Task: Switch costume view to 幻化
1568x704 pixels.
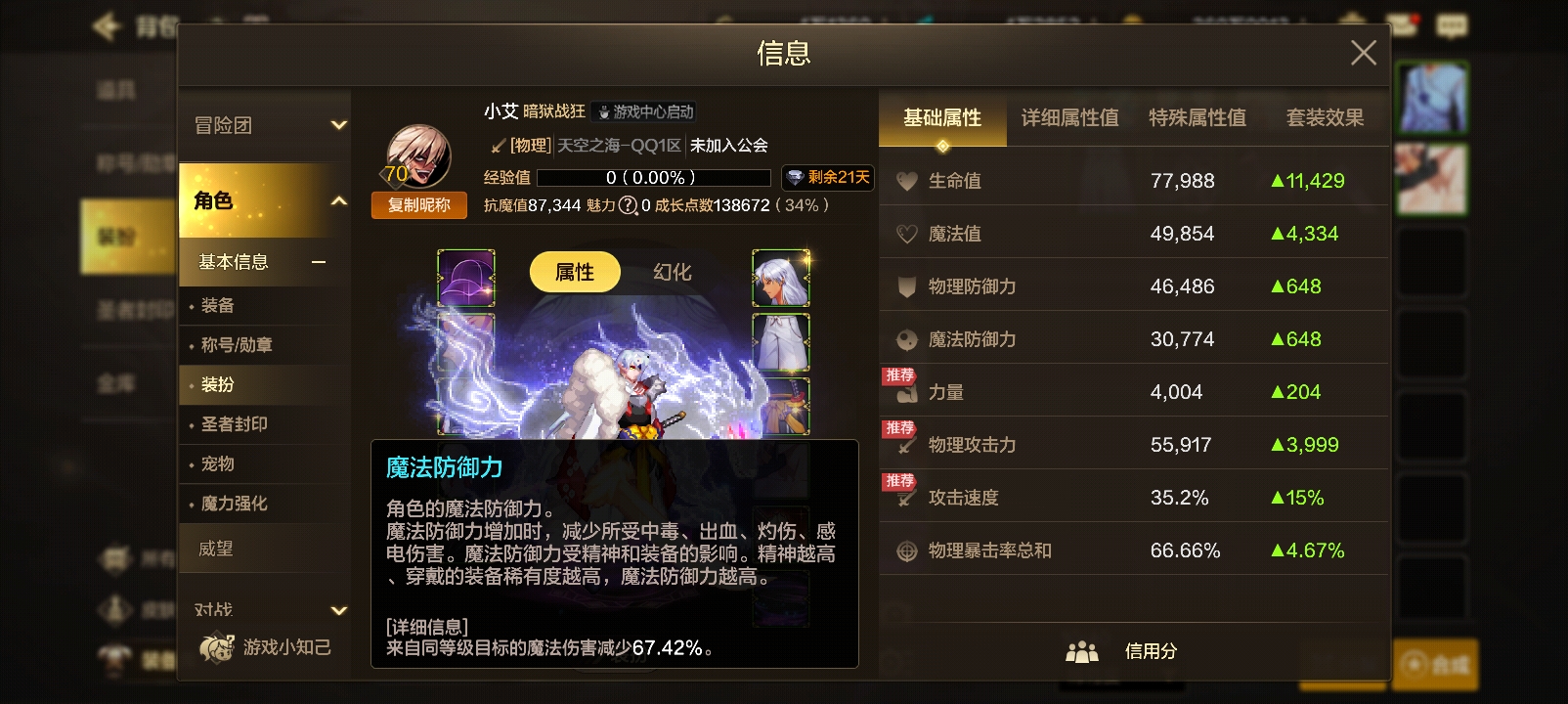Action: [673, 272]
